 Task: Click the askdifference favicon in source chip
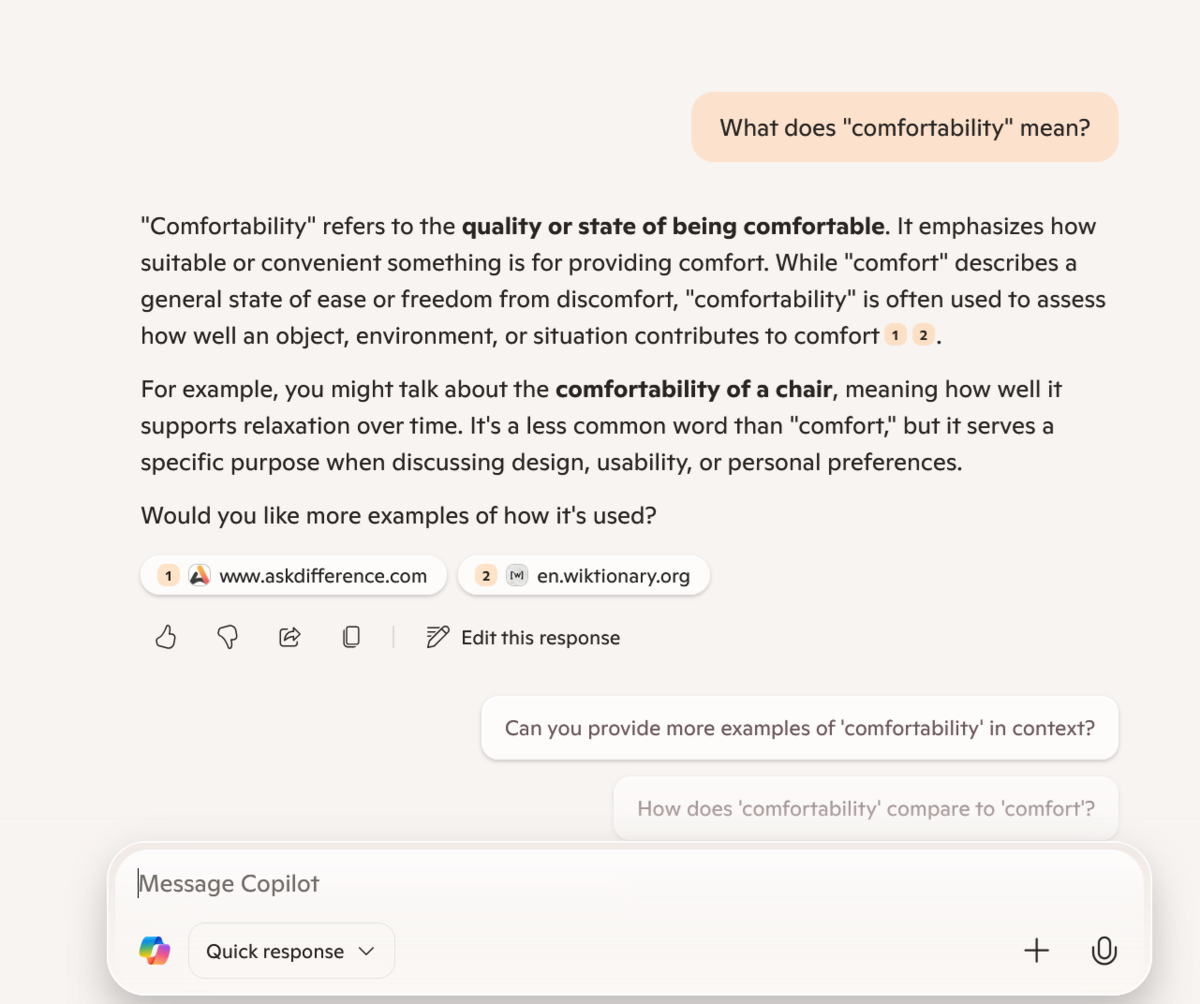200,576
